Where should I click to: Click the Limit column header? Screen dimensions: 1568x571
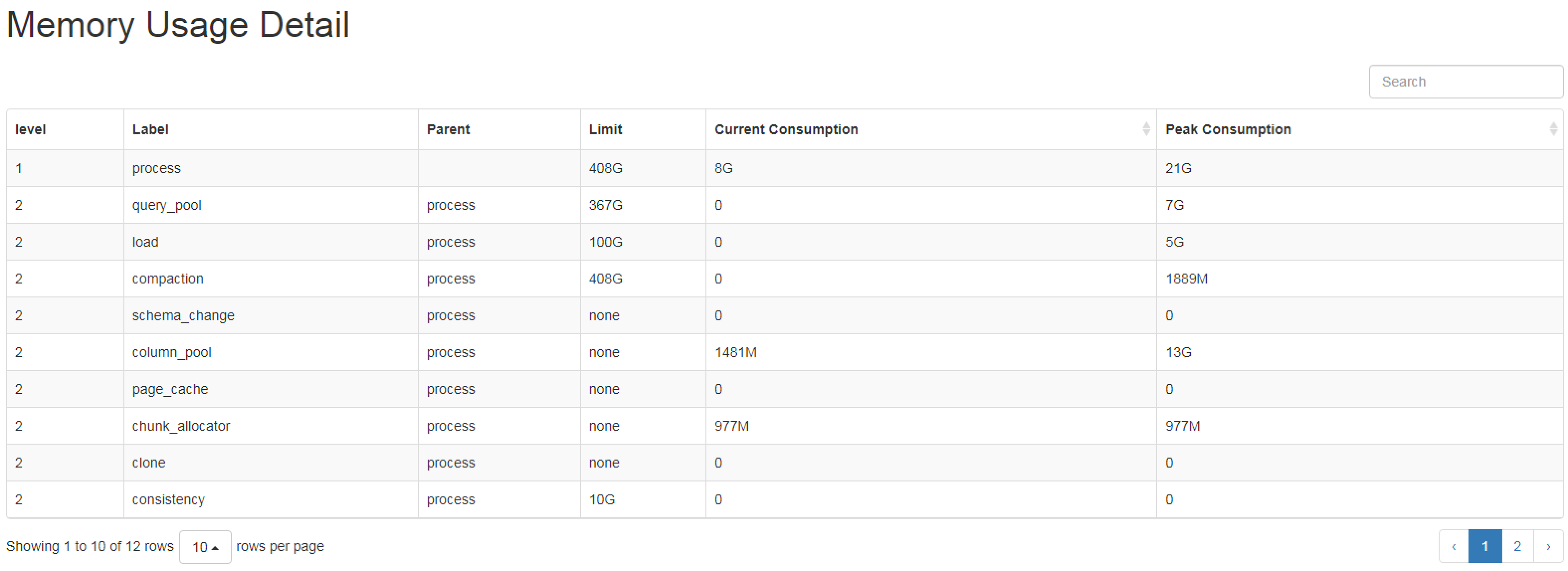[605, 130]
